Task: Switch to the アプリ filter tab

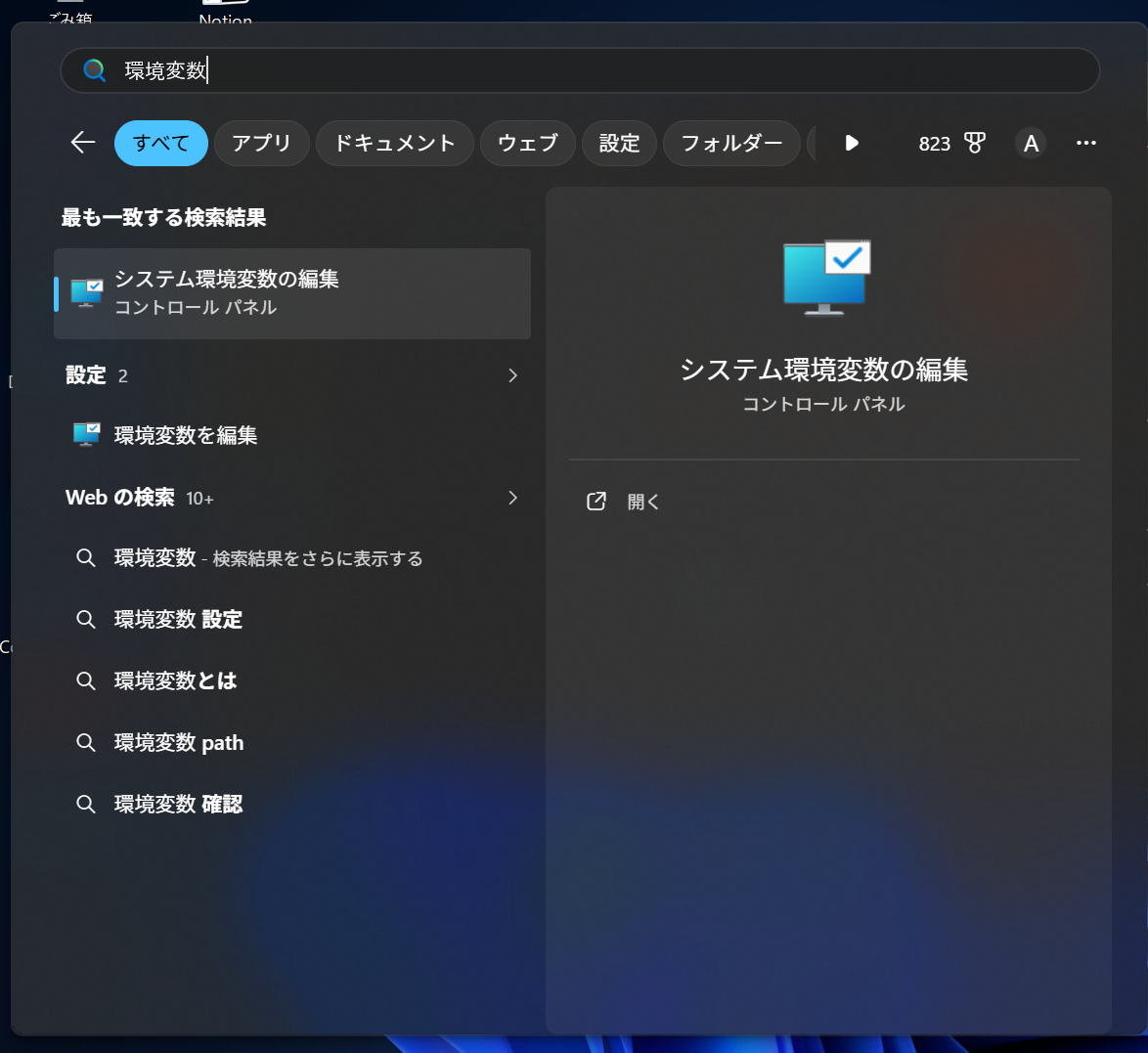Action: click(261, 143)
